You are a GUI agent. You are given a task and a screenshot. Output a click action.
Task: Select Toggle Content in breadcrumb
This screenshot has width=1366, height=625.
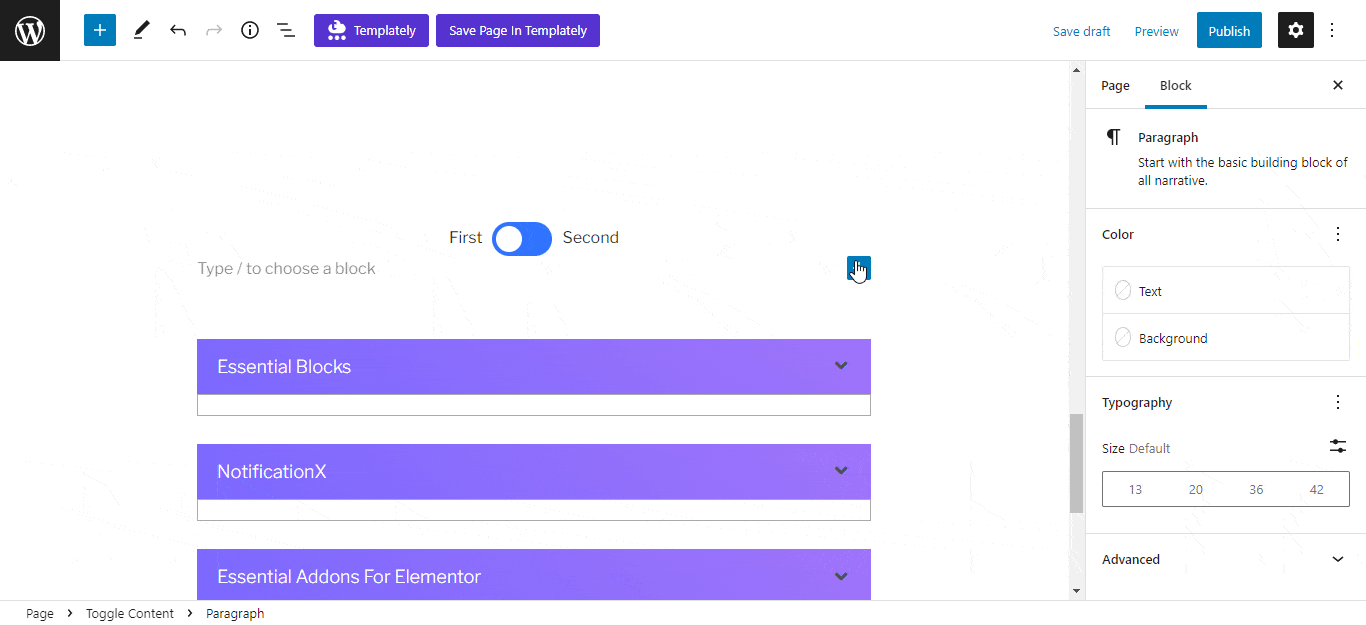(x=130, y=613)
